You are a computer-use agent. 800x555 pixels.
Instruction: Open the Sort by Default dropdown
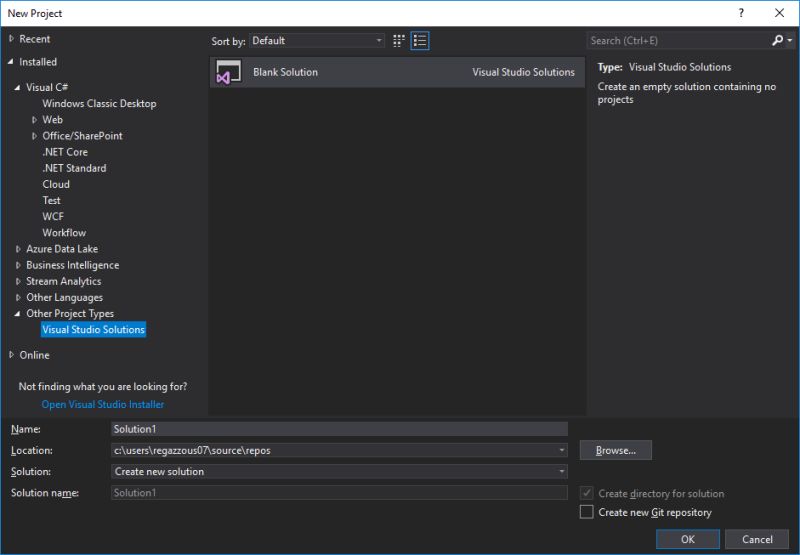(x=317, y=41)
